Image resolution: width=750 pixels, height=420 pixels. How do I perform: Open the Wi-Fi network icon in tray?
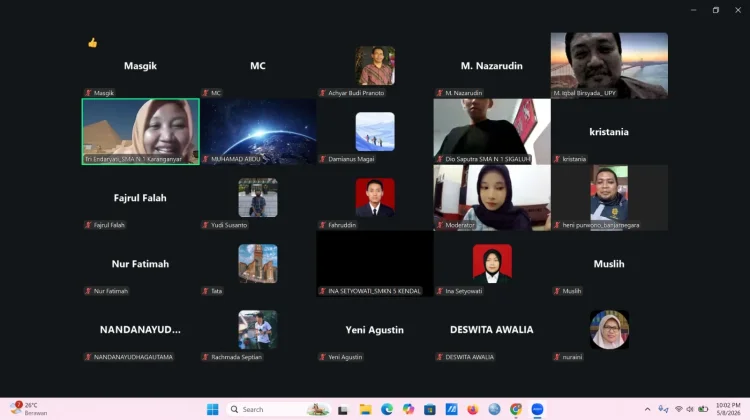(679, 409)
